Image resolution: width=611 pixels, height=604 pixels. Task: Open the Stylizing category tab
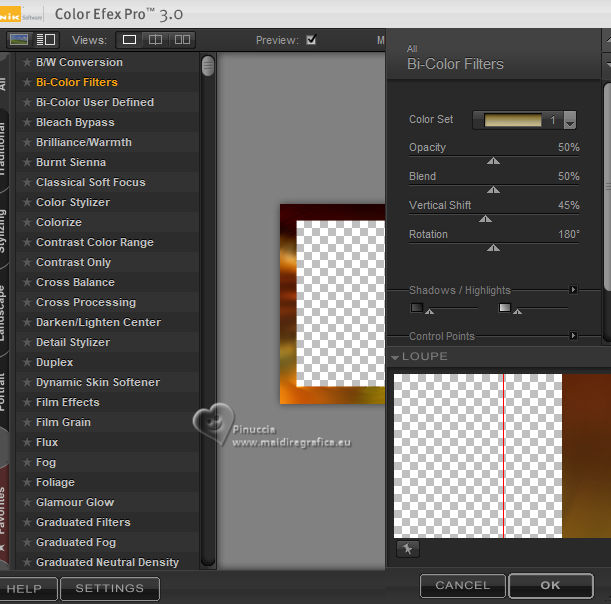click(3, 231)
